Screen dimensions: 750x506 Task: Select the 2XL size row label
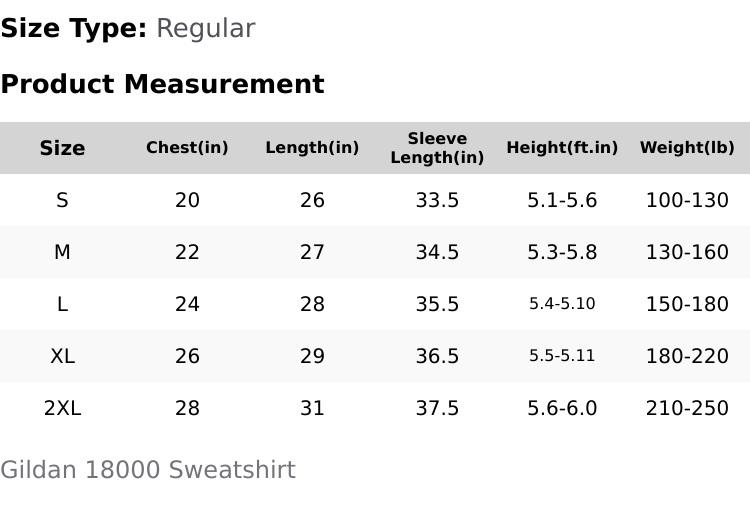point(62,408)
